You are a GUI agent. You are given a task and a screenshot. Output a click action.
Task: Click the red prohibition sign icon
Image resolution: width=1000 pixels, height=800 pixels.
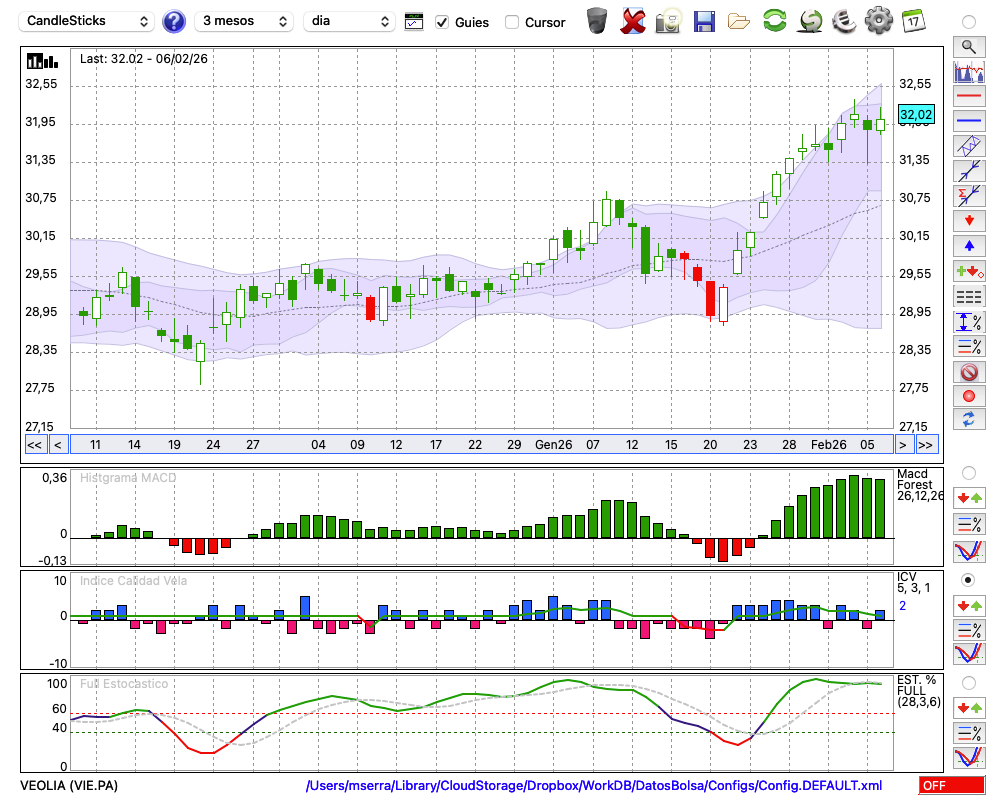(969, 371)
